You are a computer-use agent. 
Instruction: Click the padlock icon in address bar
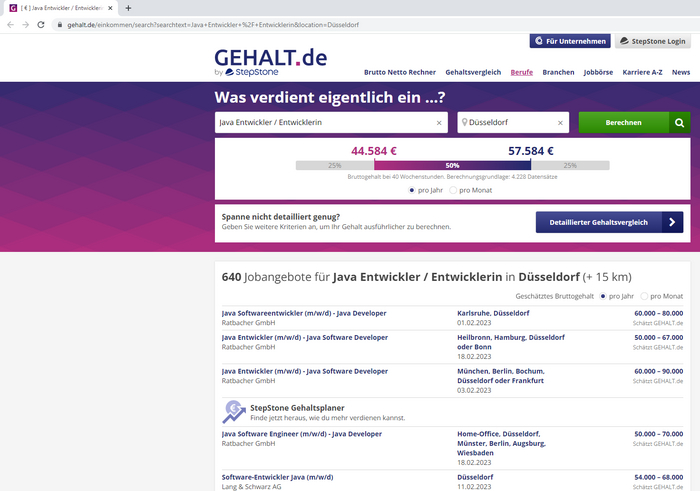(x=59, y=25)
